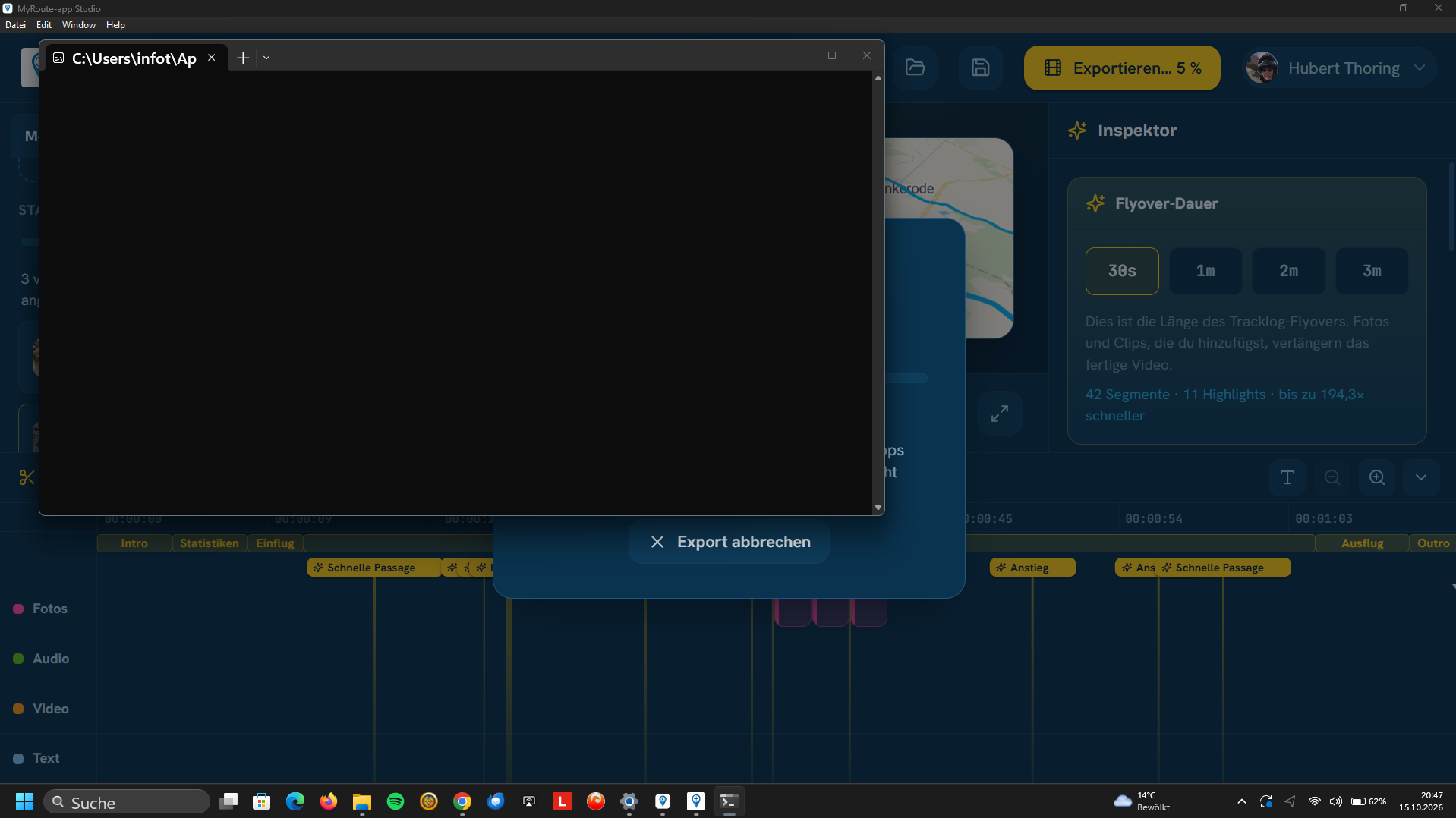Open Spotify from taskbar
Image resolution: width=1456 pixels, height=818 pixels.
pos(396,801)
